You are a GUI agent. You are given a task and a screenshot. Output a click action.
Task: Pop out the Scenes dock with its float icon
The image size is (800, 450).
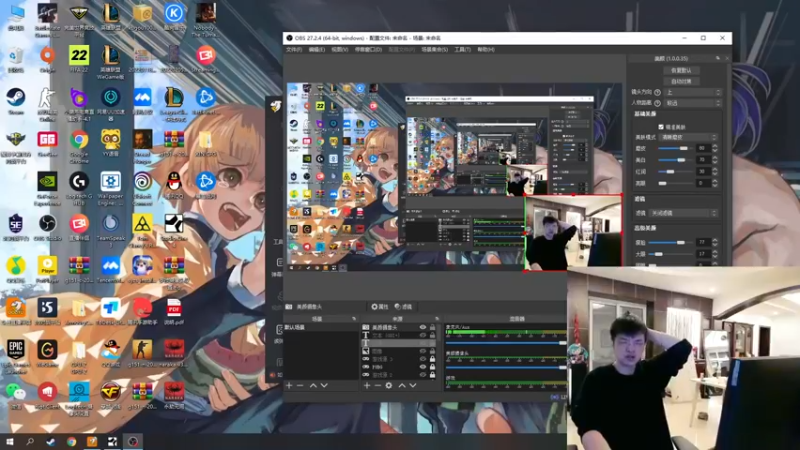354,319
